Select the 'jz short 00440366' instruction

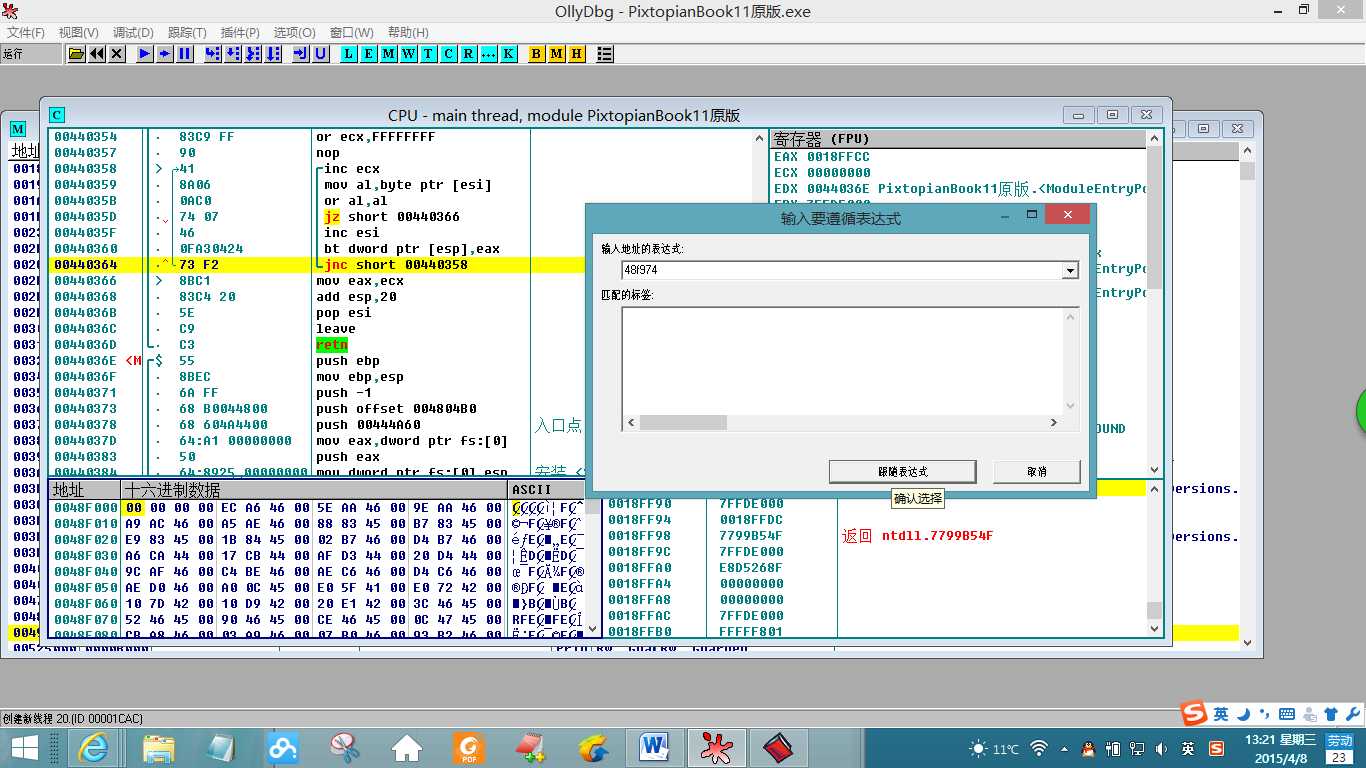coord(392,217)
